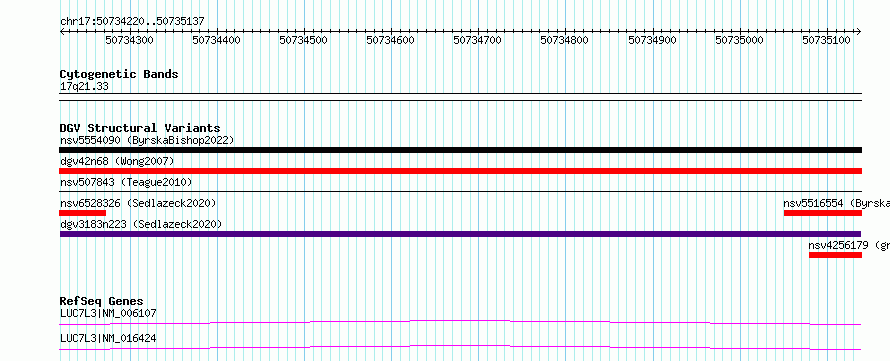Click ruler position 50734300
890x361 pixels.
click(x=129, y=40)
